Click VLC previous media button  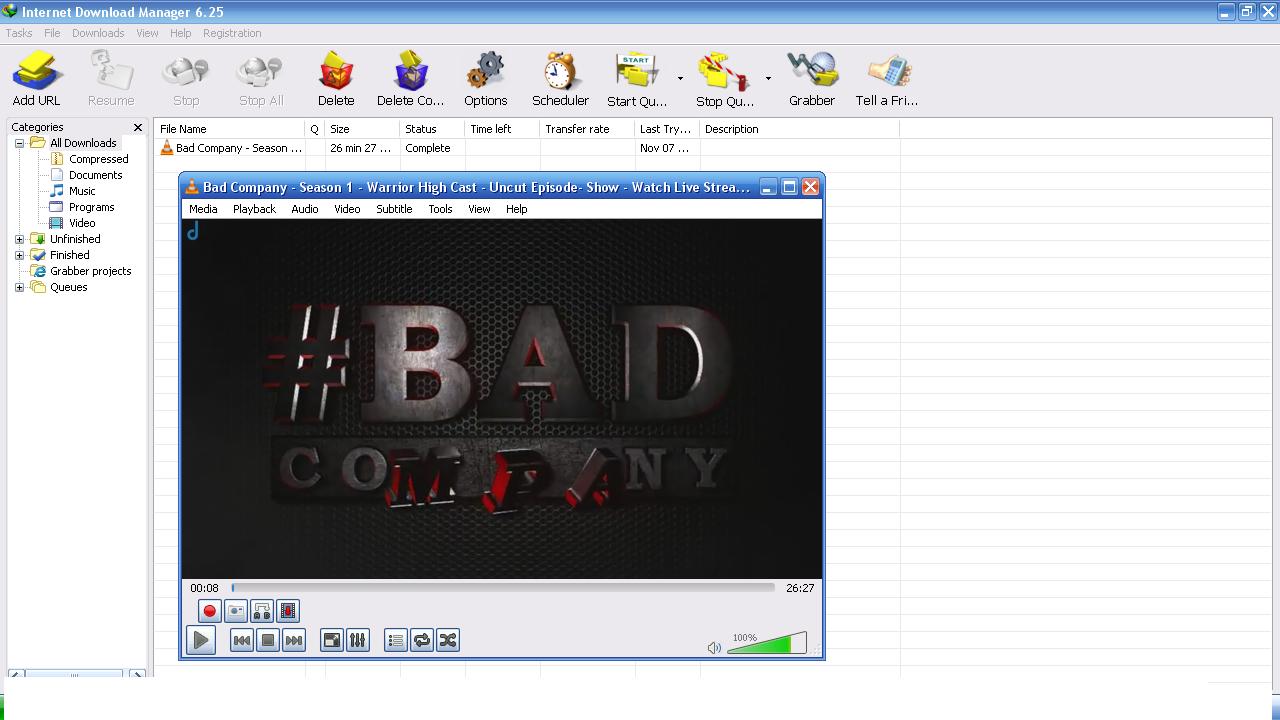[242, 641]
